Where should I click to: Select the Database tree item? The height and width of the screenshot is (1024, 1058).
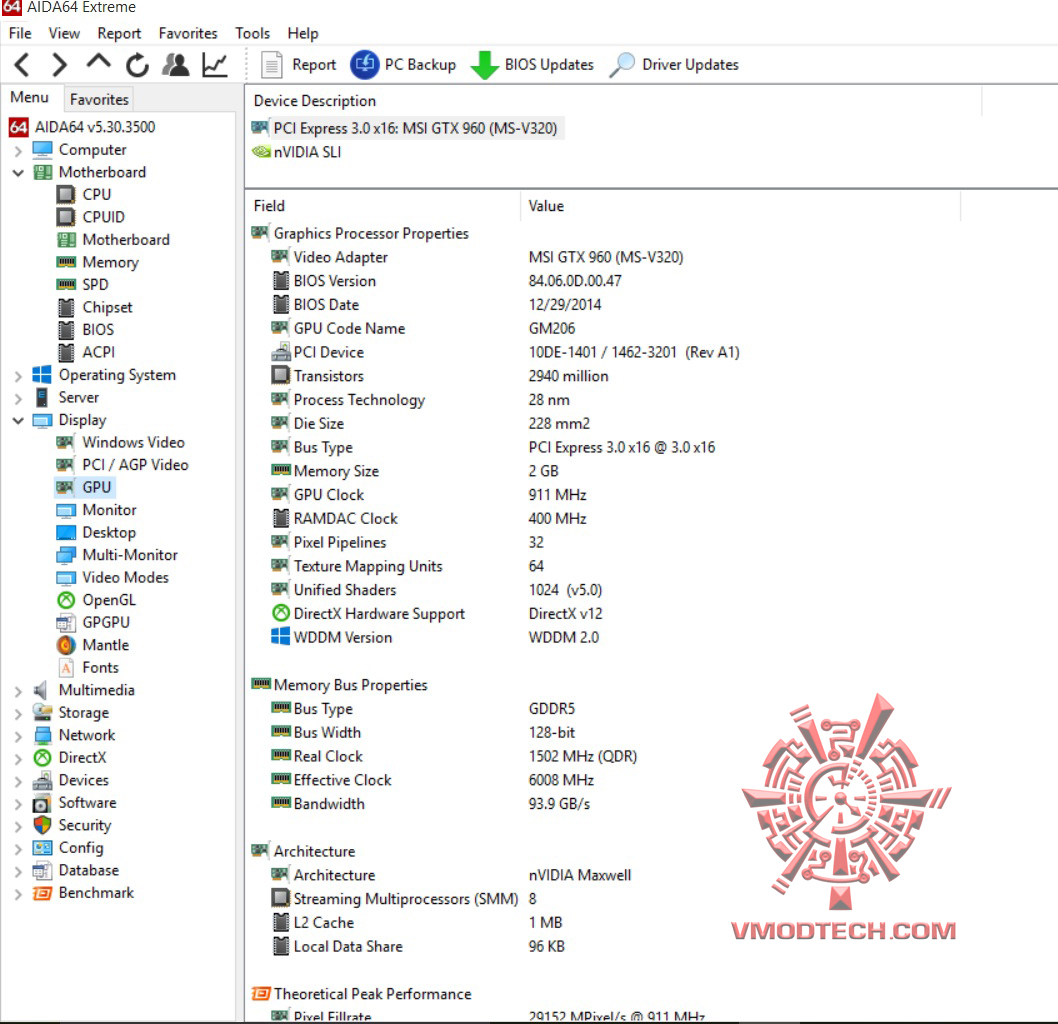tap(76, 871)
